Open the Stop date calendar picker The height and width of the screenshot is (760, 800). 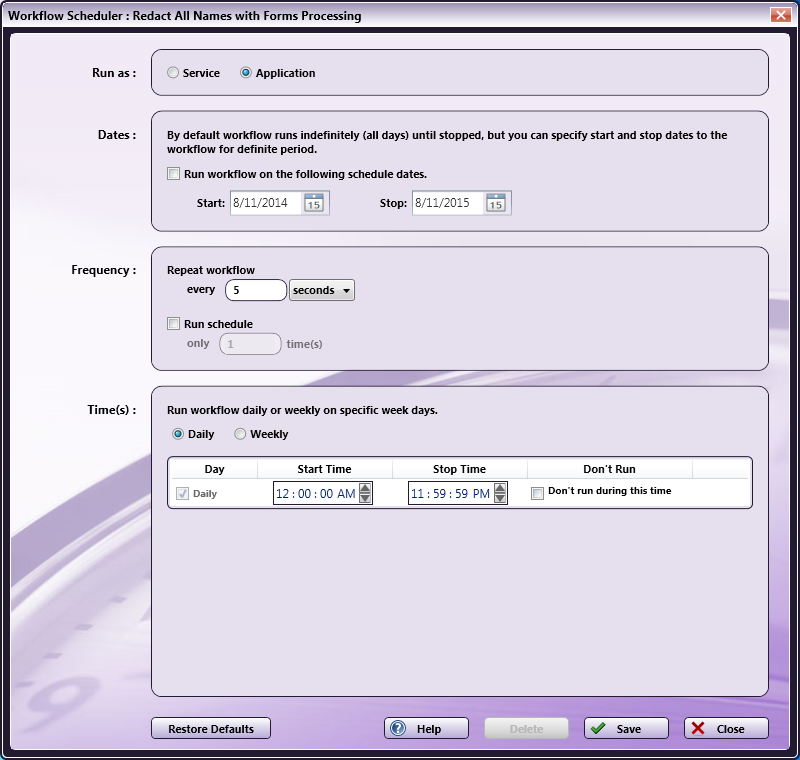click(x=496, y=203)
